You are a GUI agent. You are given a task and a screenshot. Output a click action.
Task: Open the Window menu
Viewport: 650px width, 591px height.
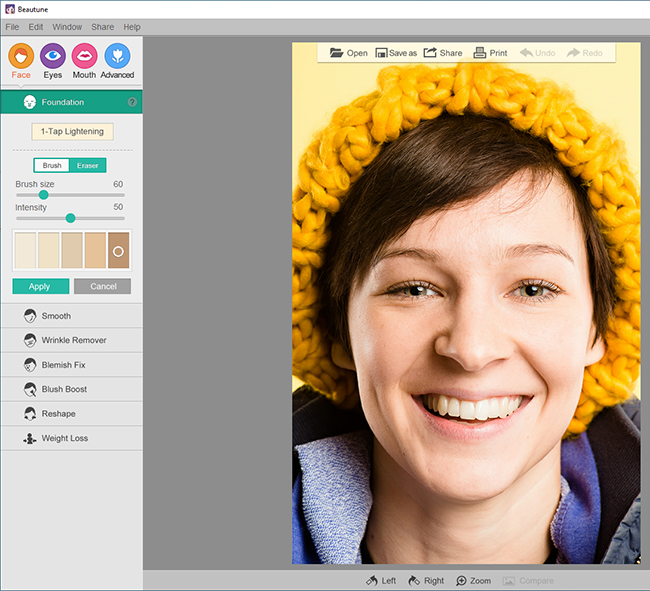[x=67, y=27]
